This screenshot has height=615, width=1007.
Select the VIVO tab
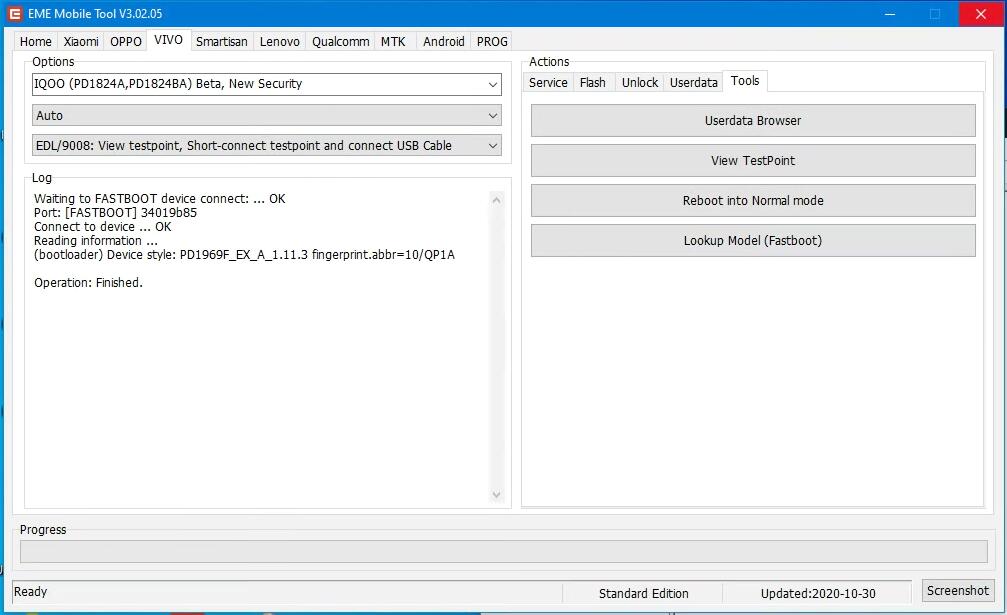(168, 40)
